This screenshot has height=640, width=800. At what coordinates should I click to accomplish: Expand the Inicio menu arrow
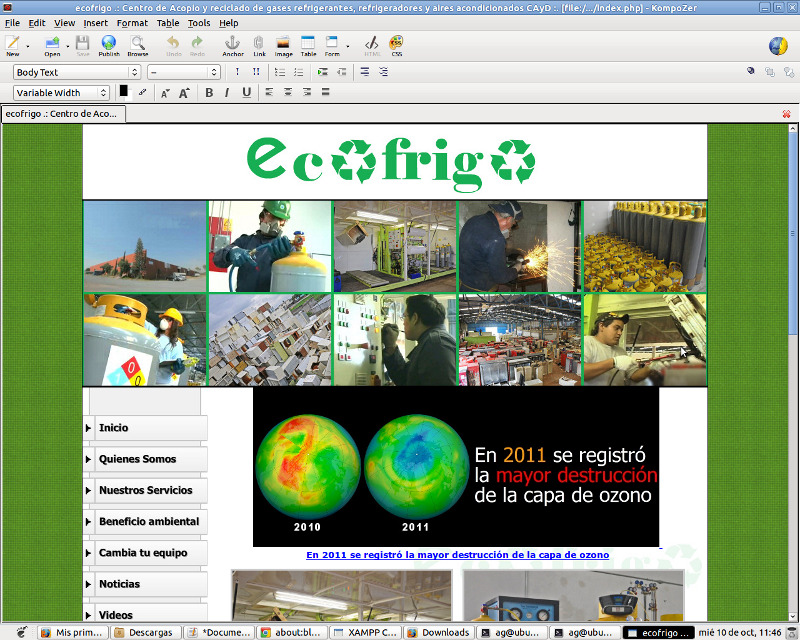click(x=88, y=428)
